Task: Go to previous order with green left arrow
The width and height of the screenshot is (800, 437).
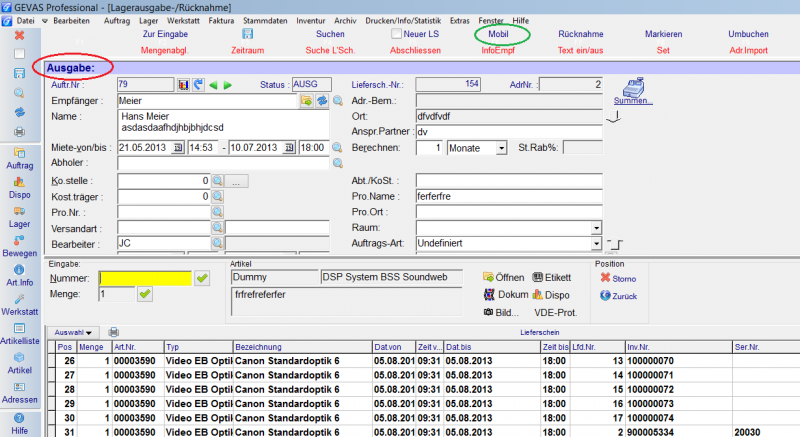Action: [213, 85]
